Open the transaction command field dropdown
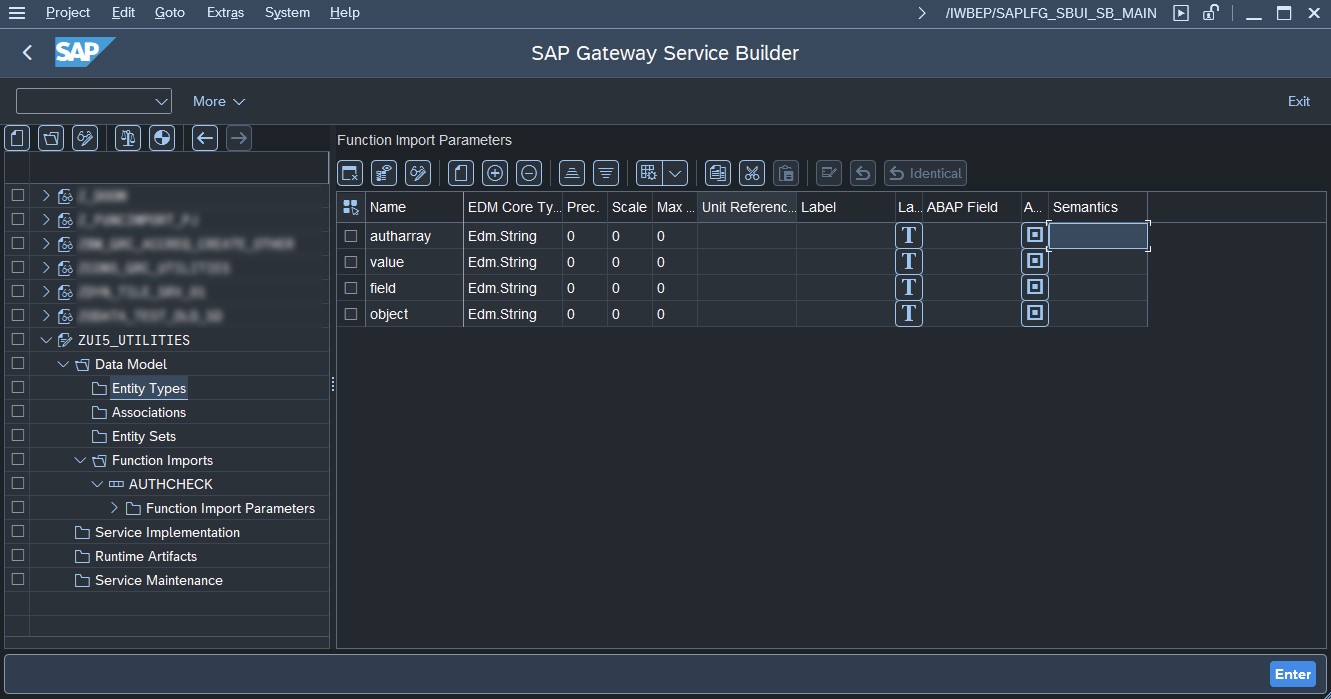 161,101
